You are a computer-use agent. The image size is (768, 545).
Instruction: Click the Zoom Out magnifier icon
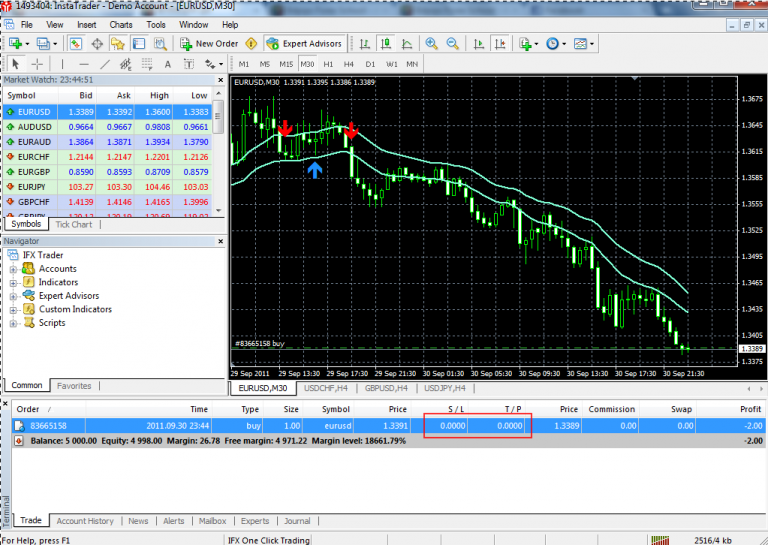[453, 44]
